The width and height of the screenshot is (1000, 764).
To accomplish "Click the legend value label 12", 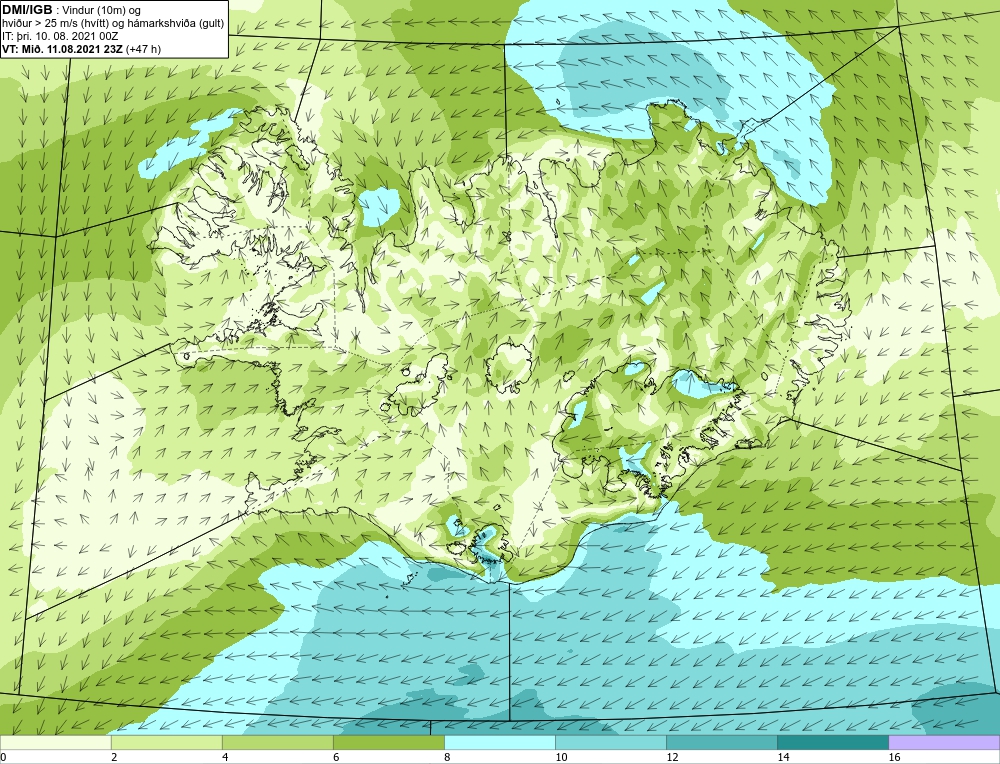I will [672, 757].
